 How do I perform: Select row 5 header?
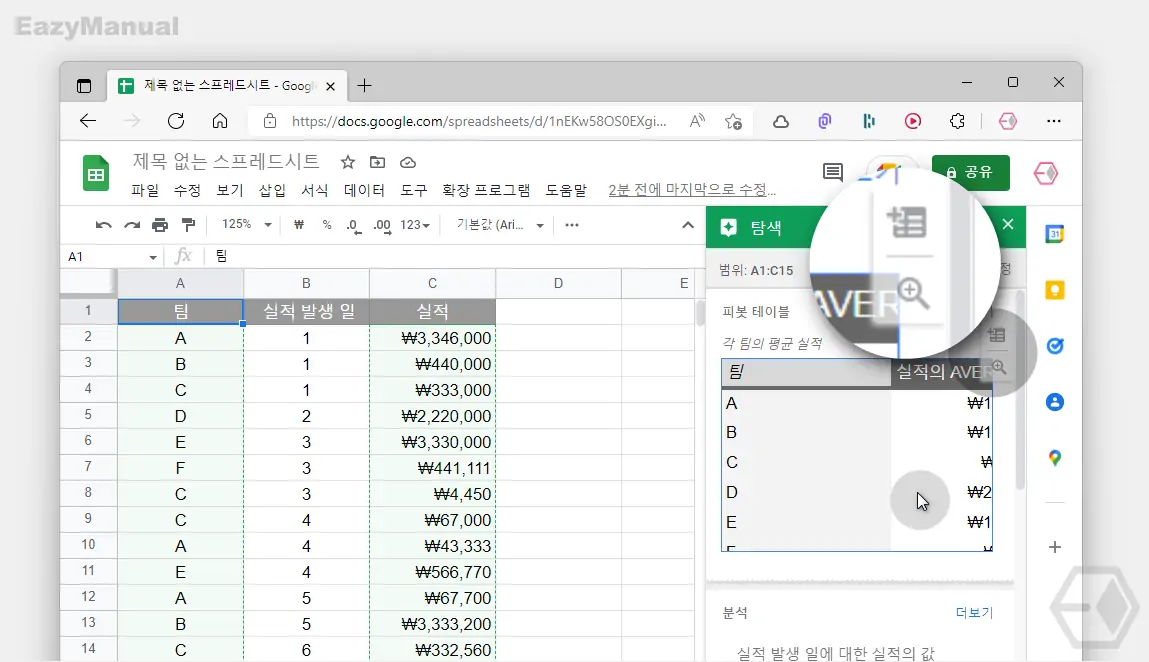coord(88,416)
